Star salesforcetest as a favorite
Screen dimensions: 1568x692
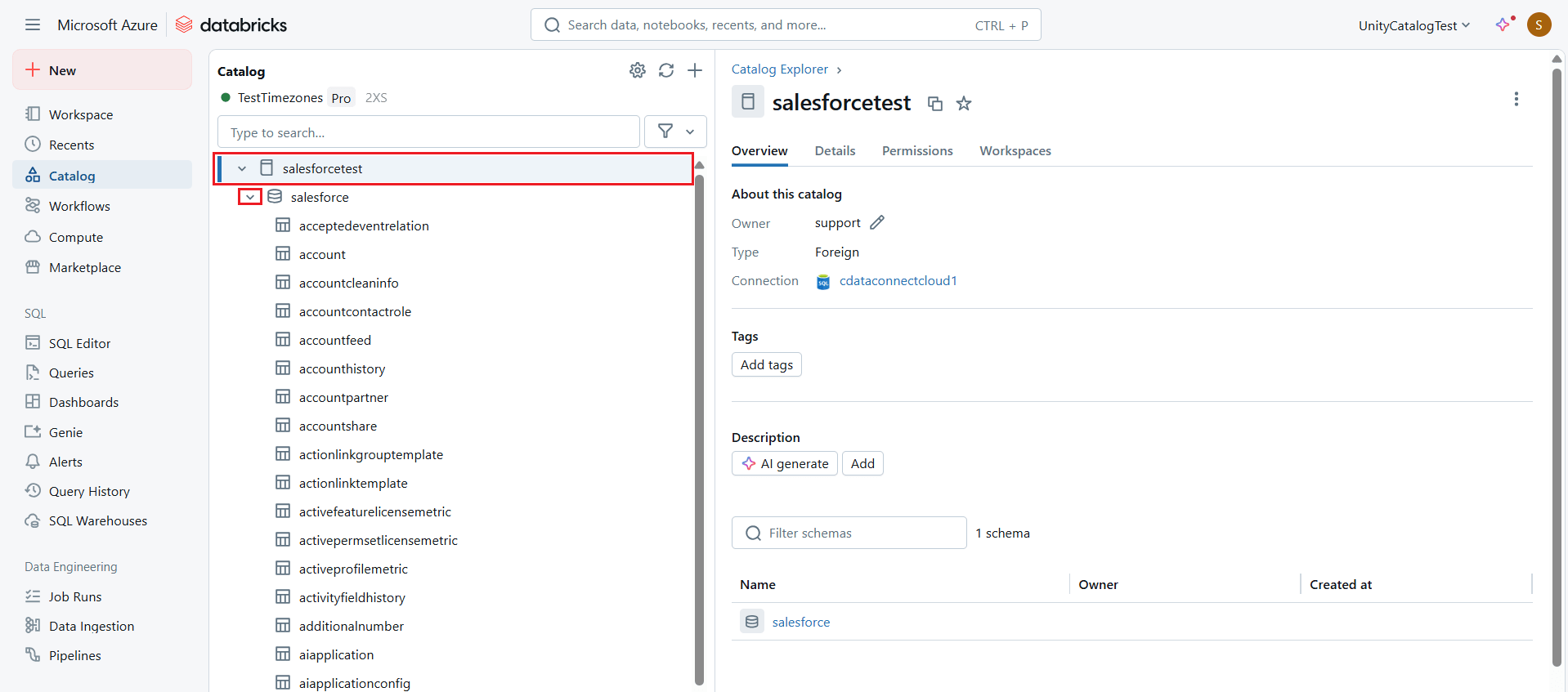click(x=964, y=104)
